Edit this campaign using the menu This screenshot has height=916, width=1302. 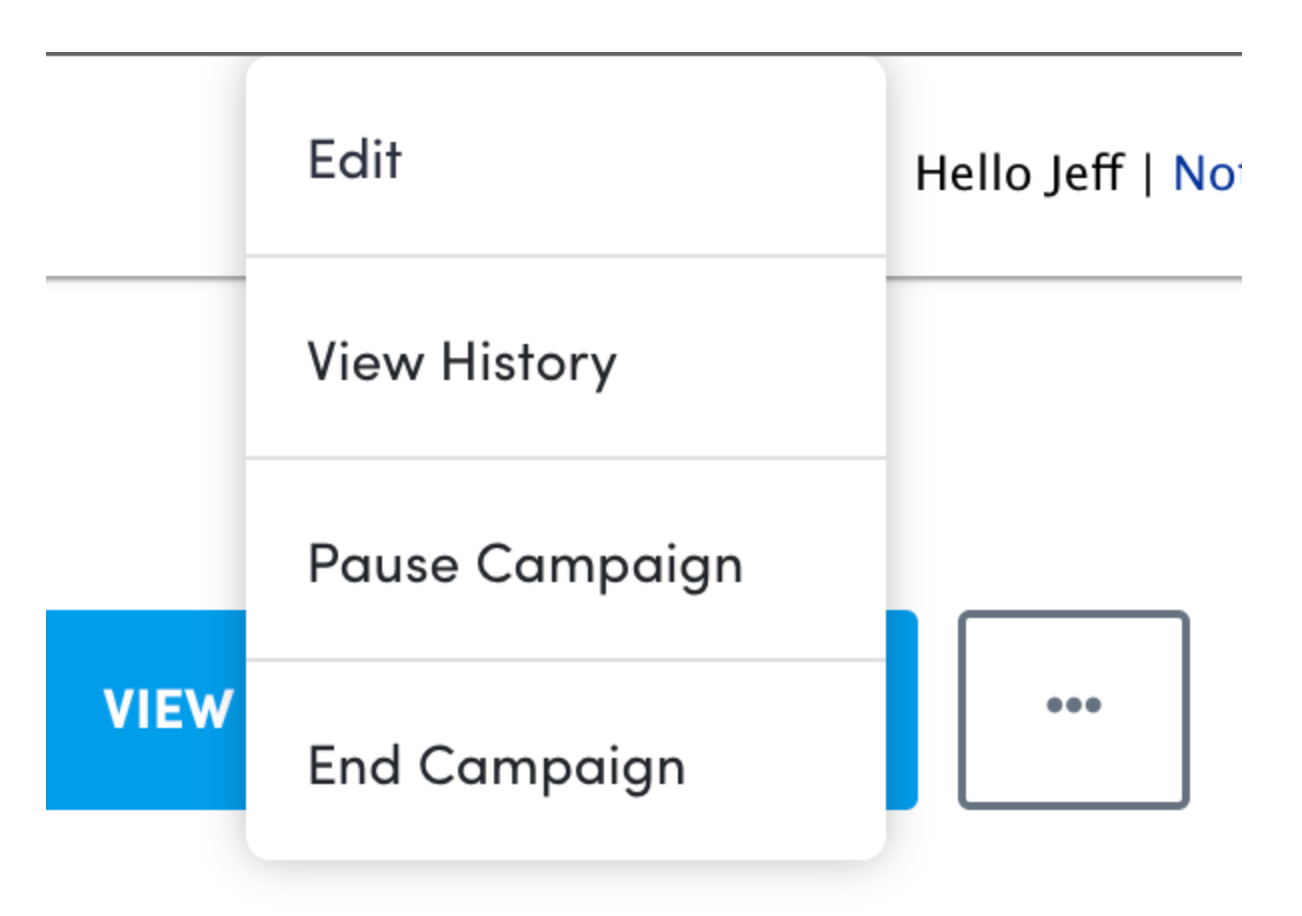(355, 159)
